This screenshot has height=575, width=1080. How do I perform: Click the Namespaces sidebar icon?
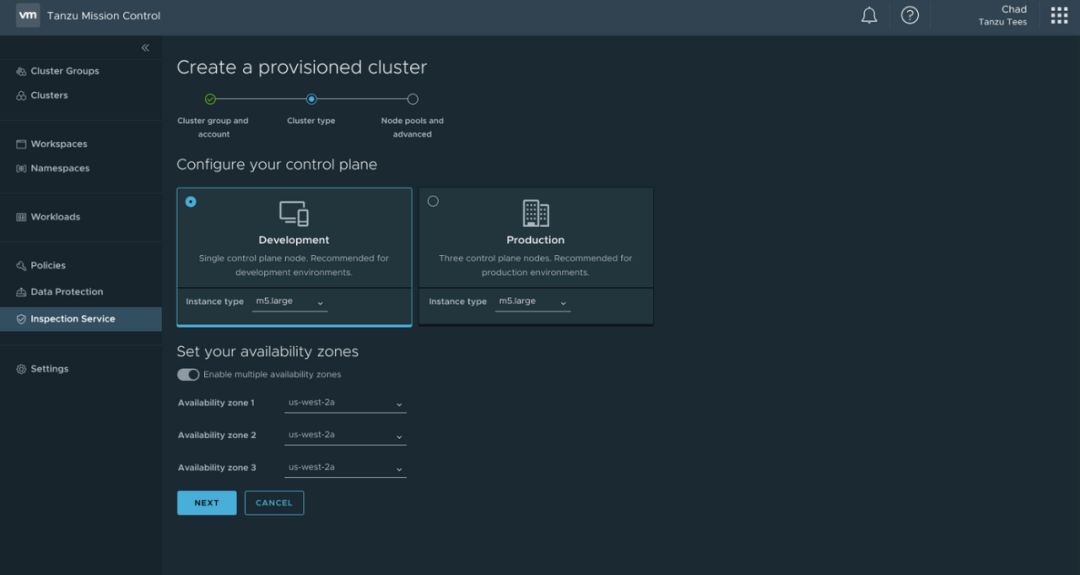(x=21, y=168)
